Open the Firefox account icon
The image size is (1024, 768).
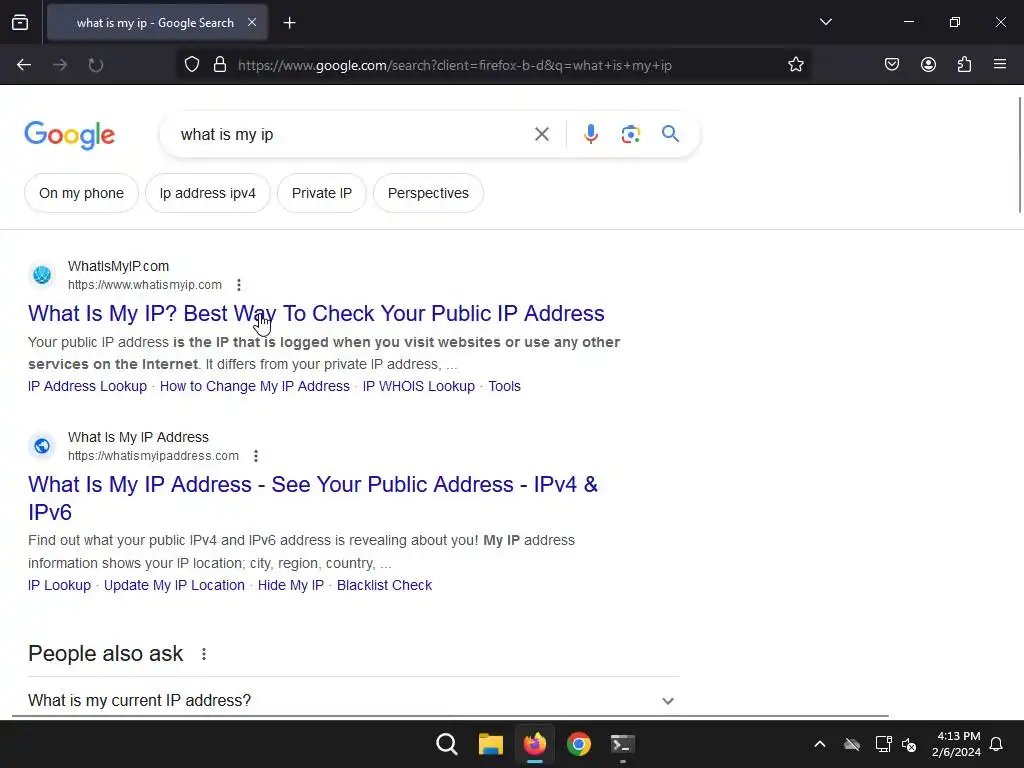(928, 65)
